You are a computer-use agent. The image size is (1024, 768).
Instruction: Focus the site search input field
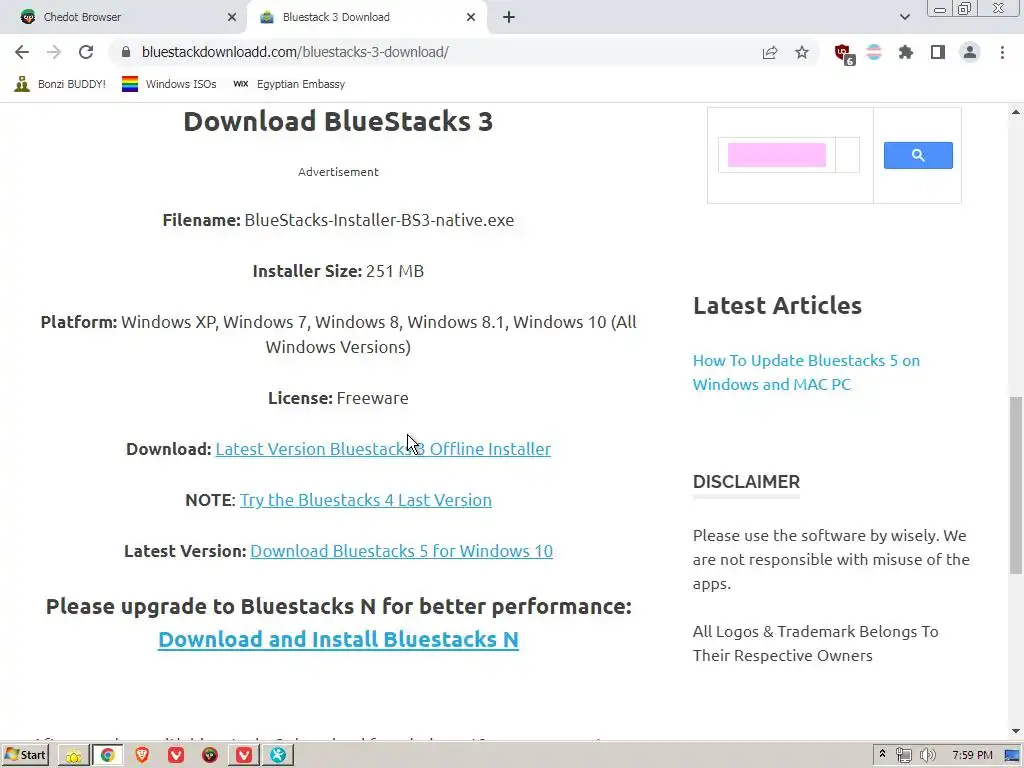[x=776, y=155]
